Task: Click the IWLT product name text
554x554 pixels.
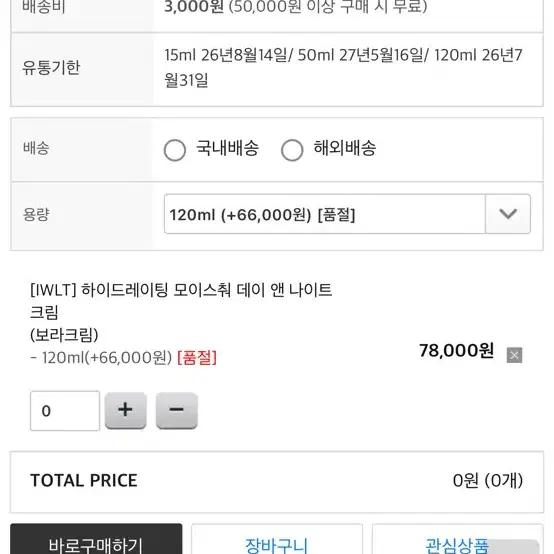Action: 181,301
